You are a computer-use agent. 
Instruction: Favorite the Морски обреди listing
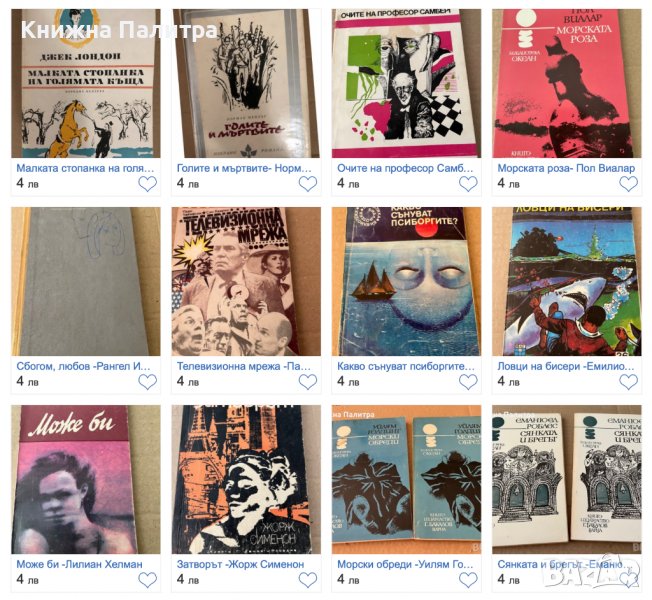tap(468, 580)
